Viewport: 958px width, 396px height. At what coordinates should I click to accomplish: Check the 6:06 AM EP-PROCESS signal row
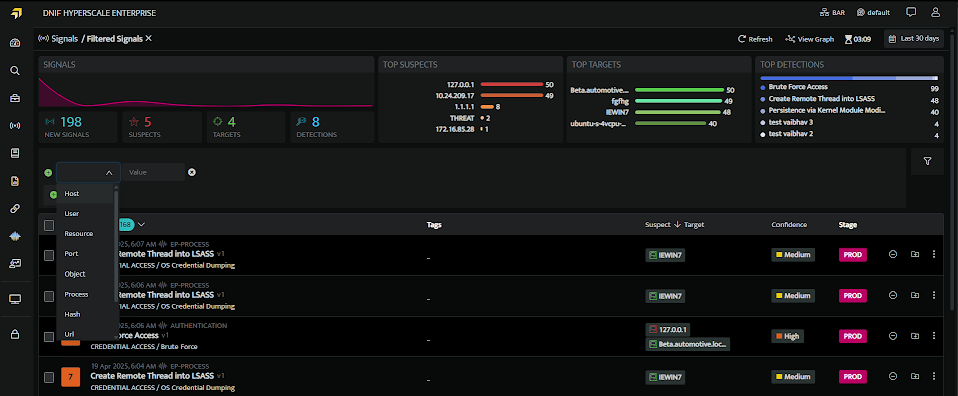[x=49, y=296]
